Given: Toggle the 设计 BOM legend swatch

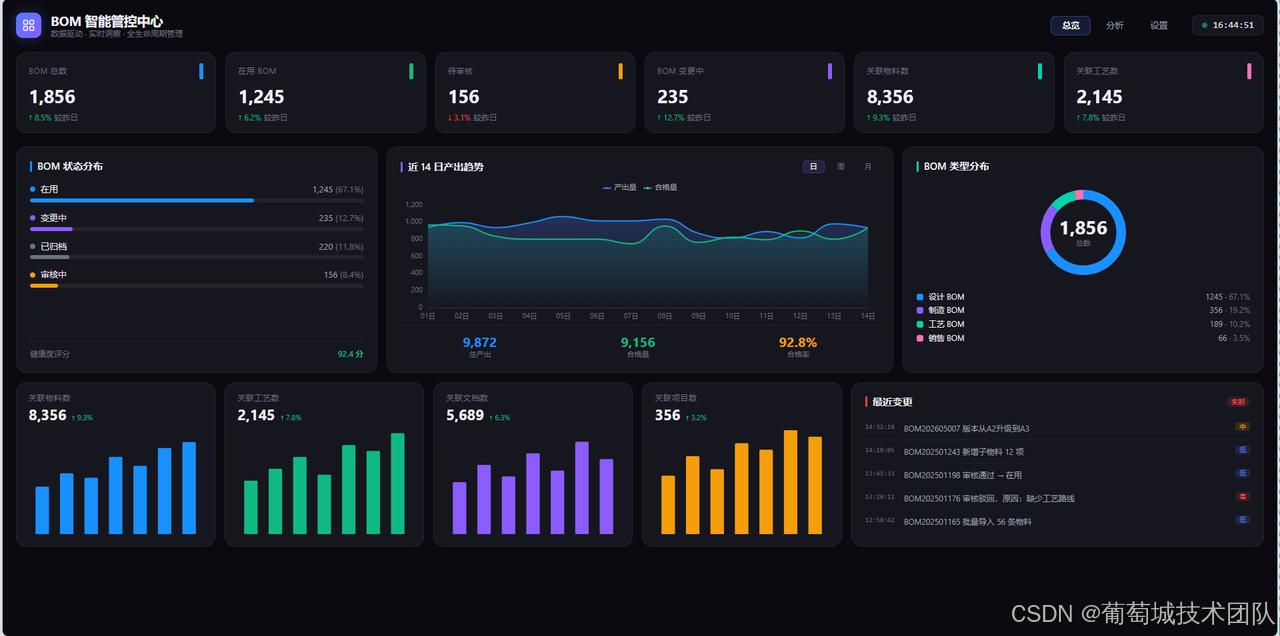Looking at the screenshot, I should click(920, 297).
